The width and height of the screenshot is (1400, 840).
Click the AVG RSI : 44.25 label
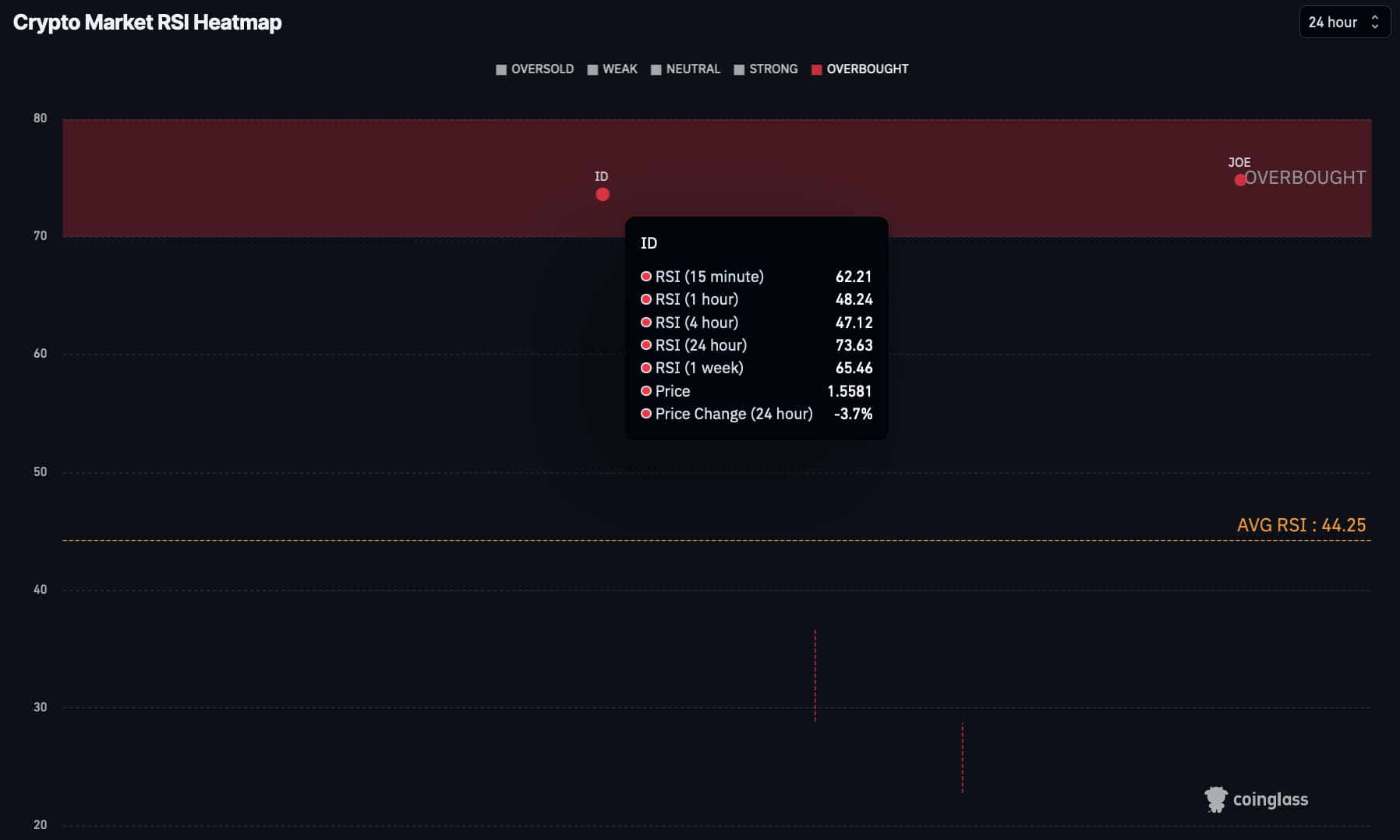tap(1301, 525)
